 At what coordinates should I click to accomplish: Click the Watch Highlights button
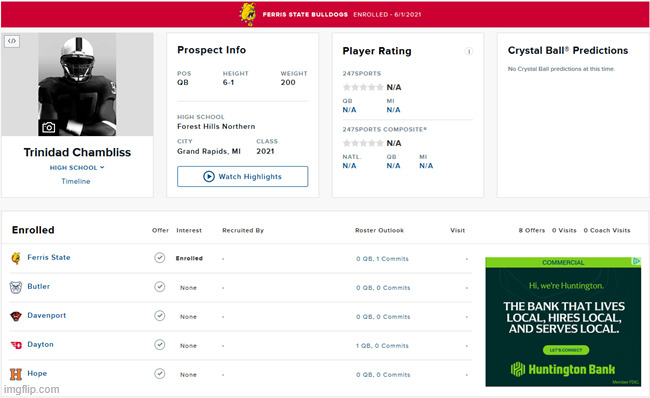click(243, 177)
